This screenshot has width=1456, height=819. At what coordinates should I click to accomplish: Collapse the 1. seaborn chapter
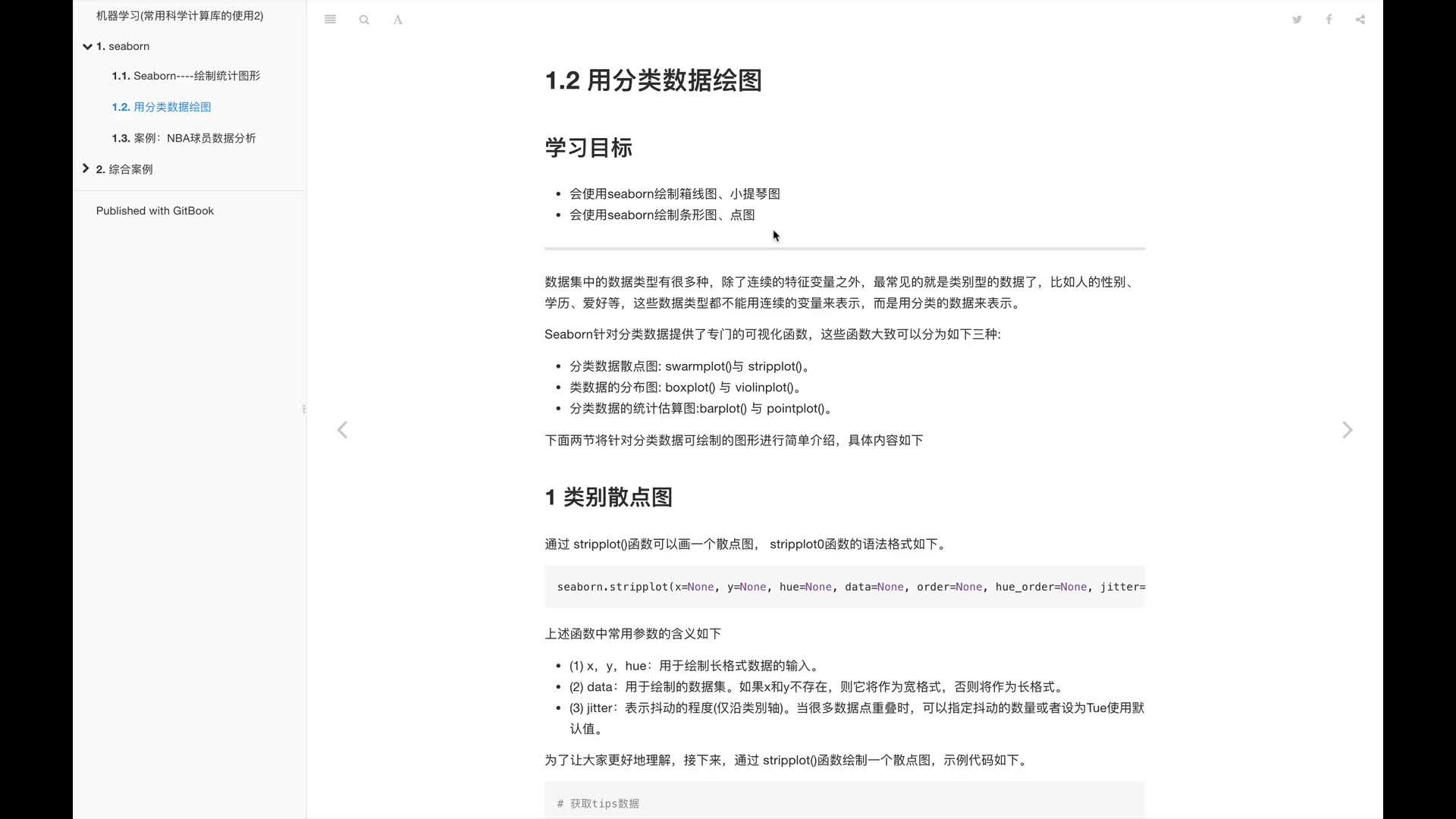87,46
